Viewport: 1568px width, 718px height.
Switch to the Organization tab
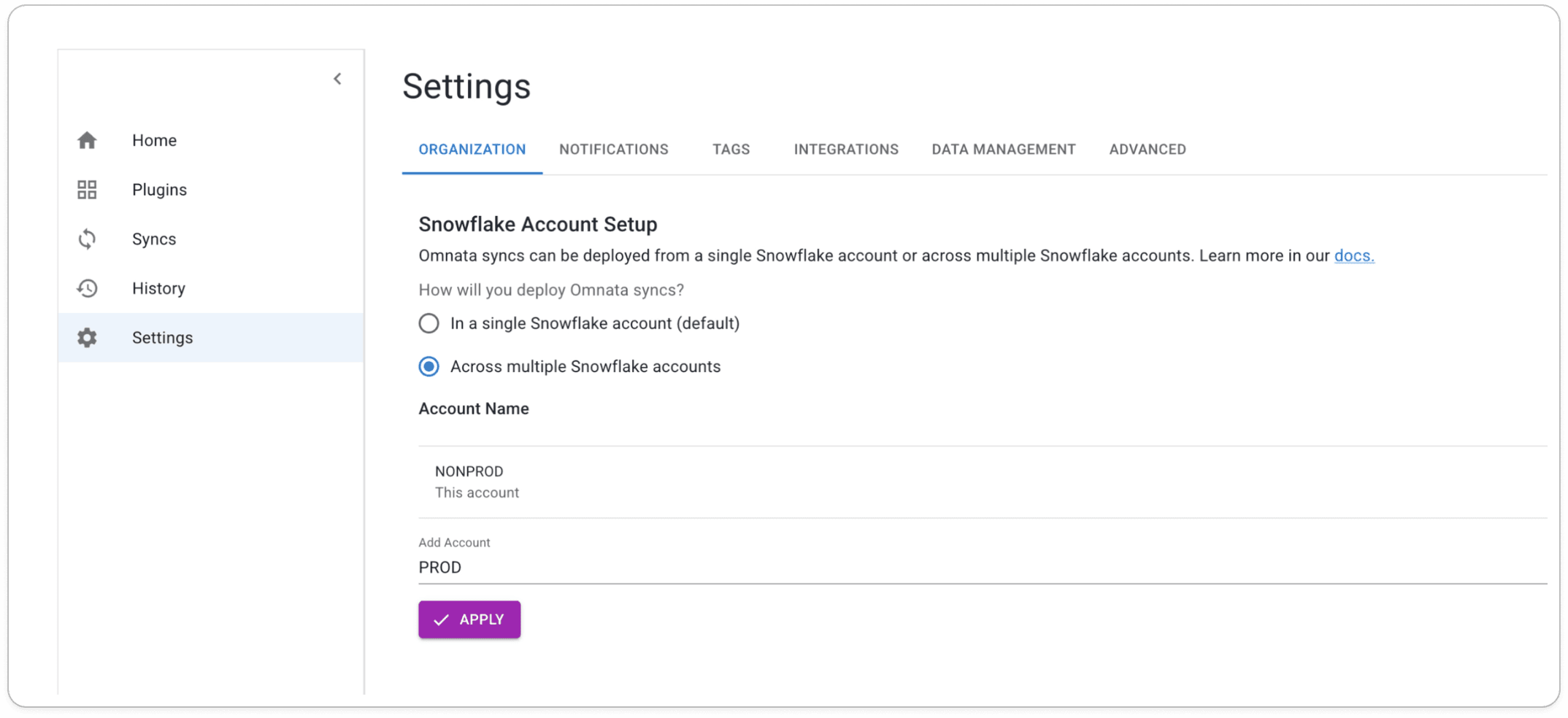point(472,150)
